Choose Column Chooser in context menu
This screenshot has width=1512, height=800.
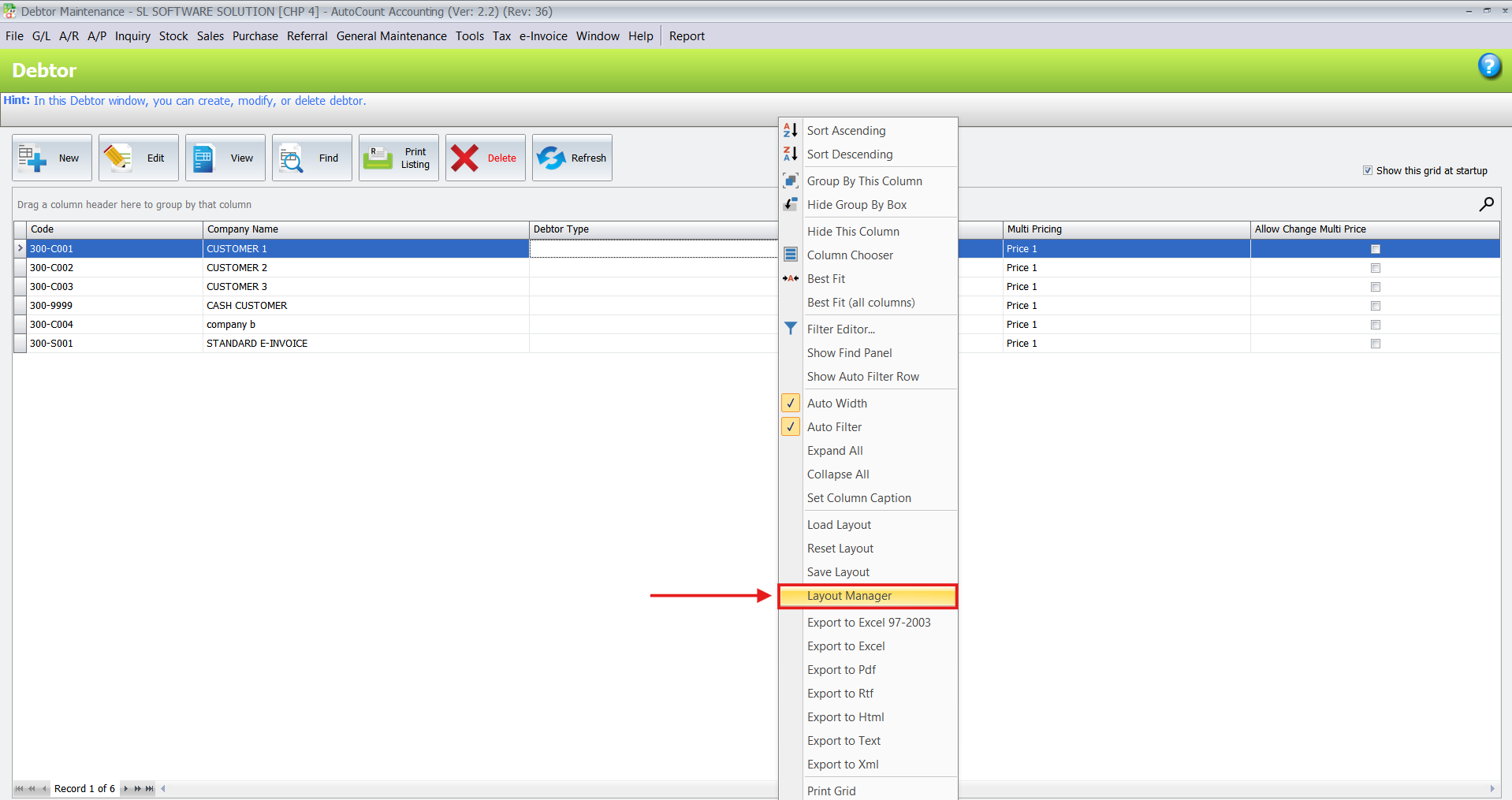click(850, 255)
